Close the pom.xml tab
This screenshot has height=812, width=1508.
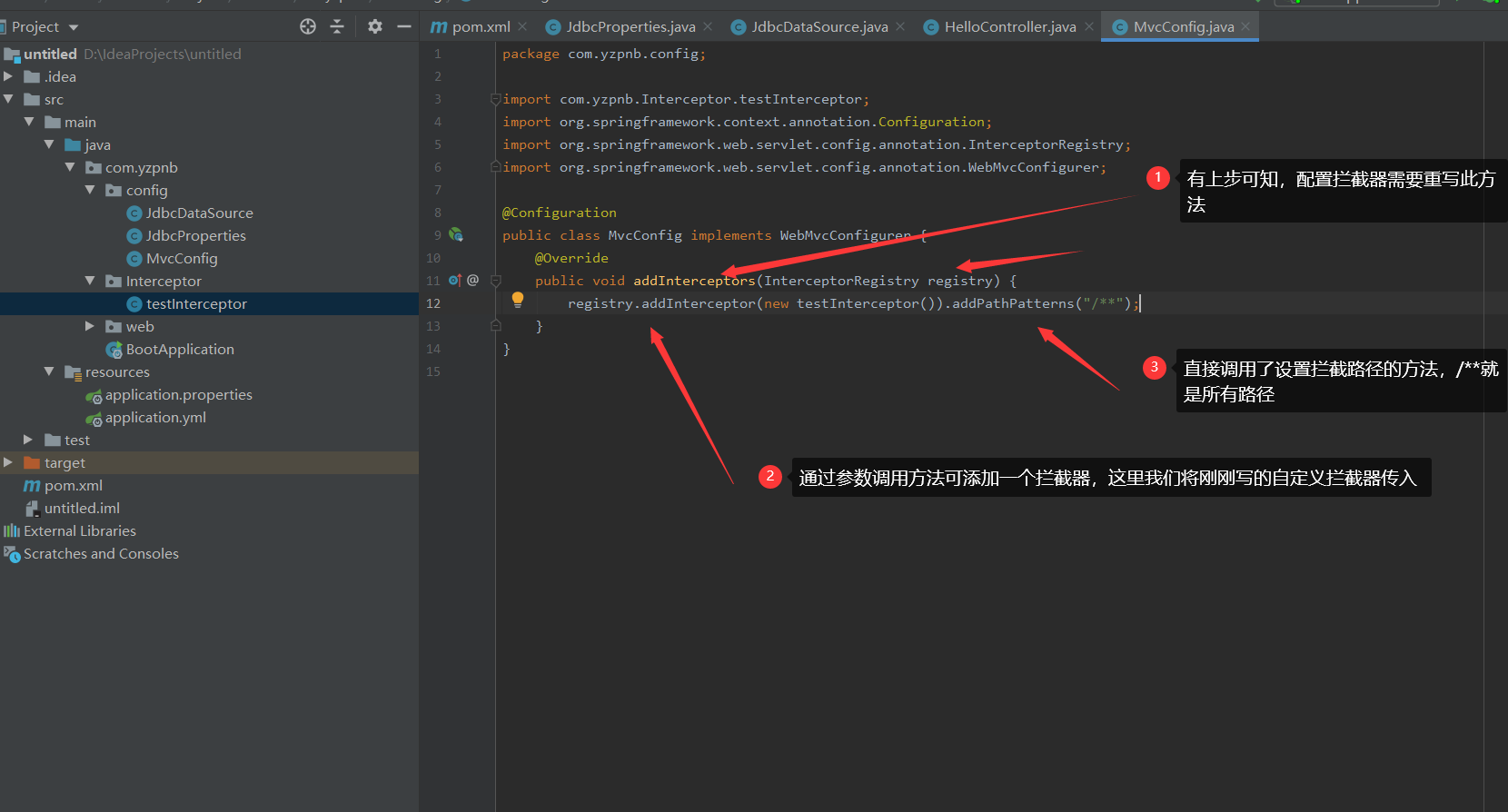(x=522, y=26)
